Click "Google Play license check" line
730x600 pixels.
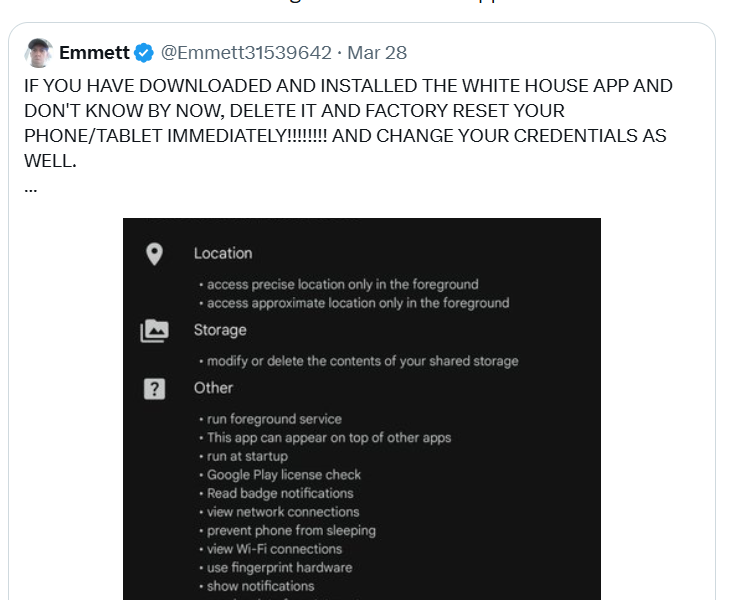[x=284, y=475]
